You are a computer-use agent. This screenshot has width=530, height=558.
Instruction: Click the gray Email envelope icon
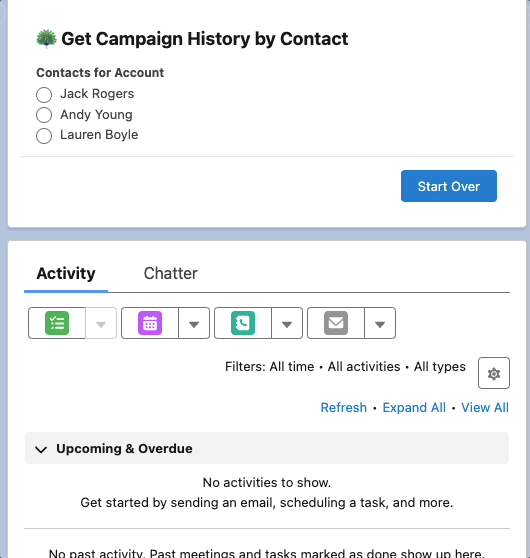point(336,323)
